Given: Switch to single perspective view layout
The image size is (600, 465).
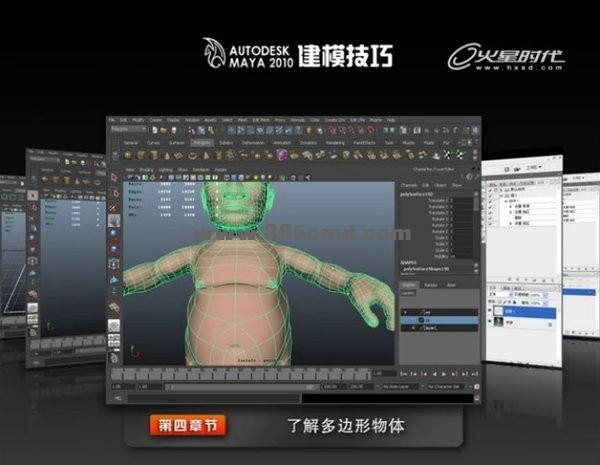Looking at the screenshot, I should [114, 326].
